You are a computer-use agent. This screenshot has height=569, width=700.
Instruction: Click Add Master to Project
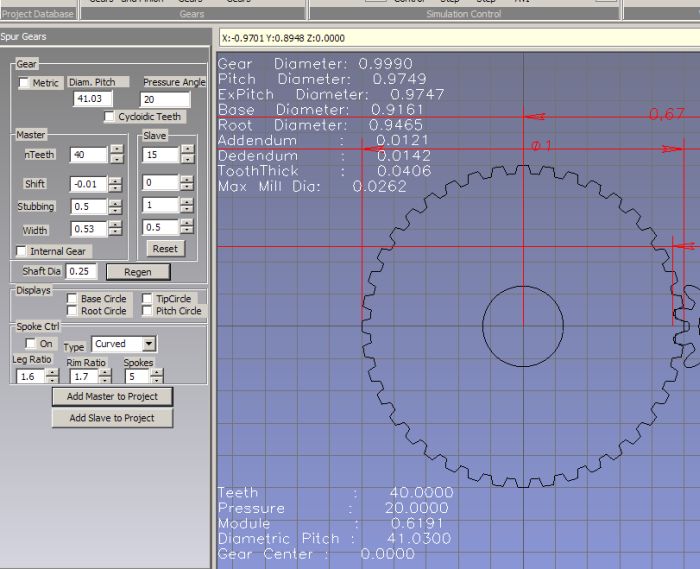112,396
